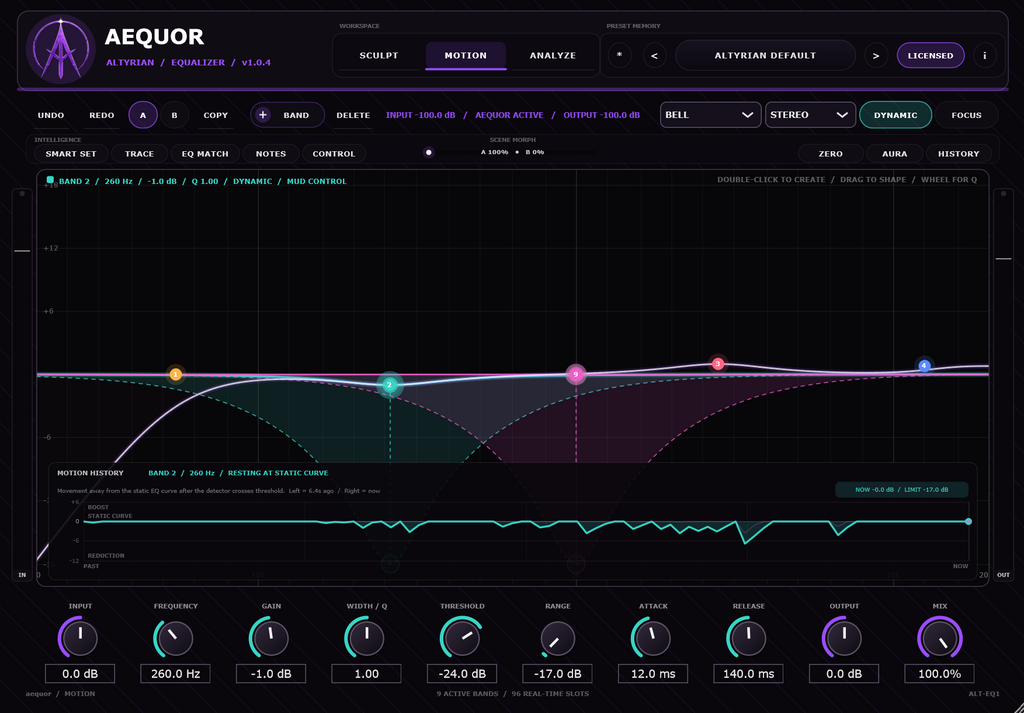Open the Notes panel
1024x713 pixels.
coord(271,153)
